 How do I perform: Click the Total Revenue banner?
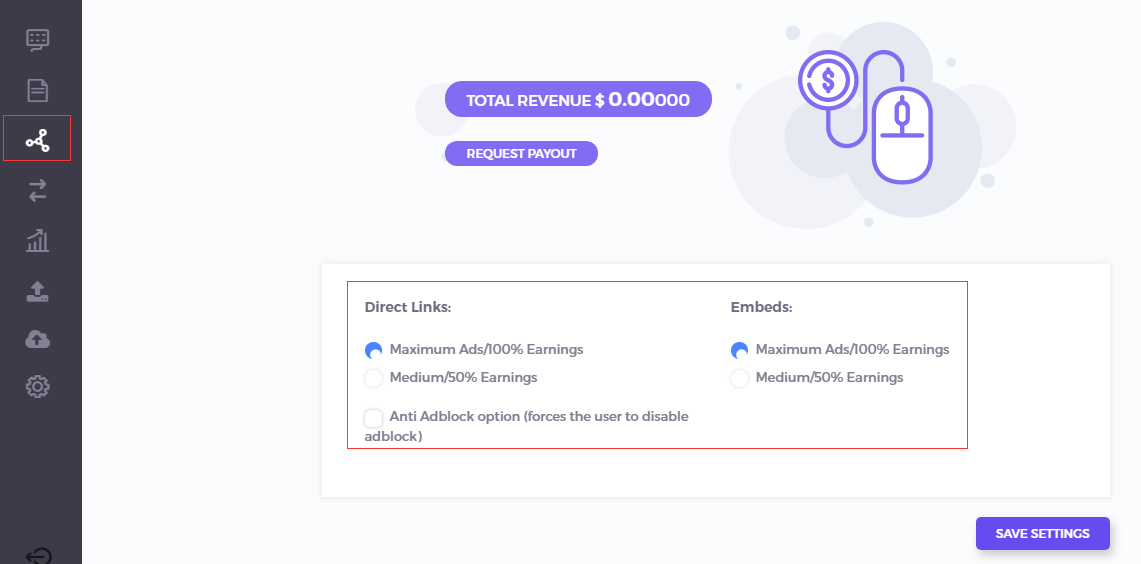click(x=578, y=99)
